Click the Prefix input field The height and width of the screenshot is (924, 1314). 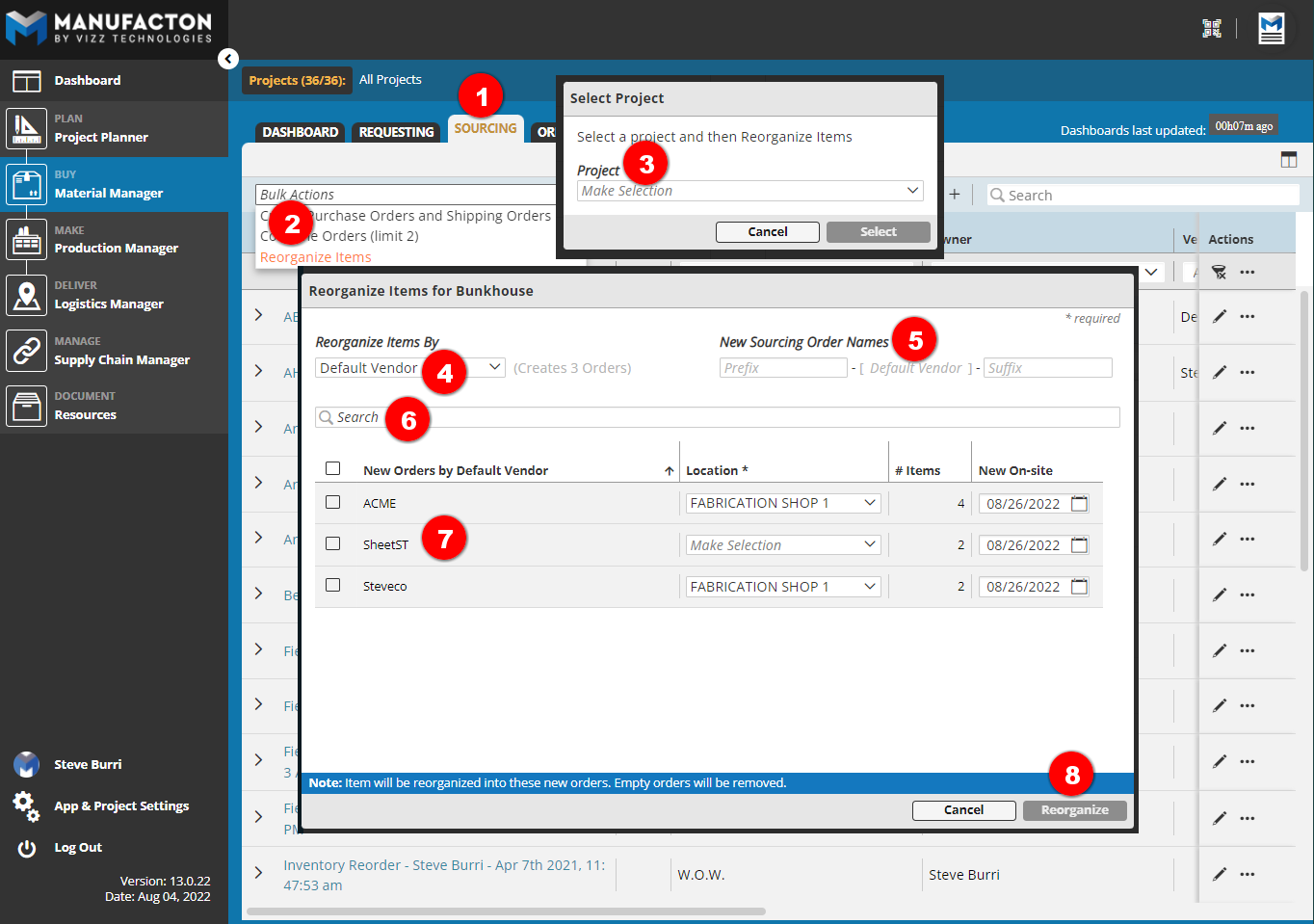(x=782, y=368)
